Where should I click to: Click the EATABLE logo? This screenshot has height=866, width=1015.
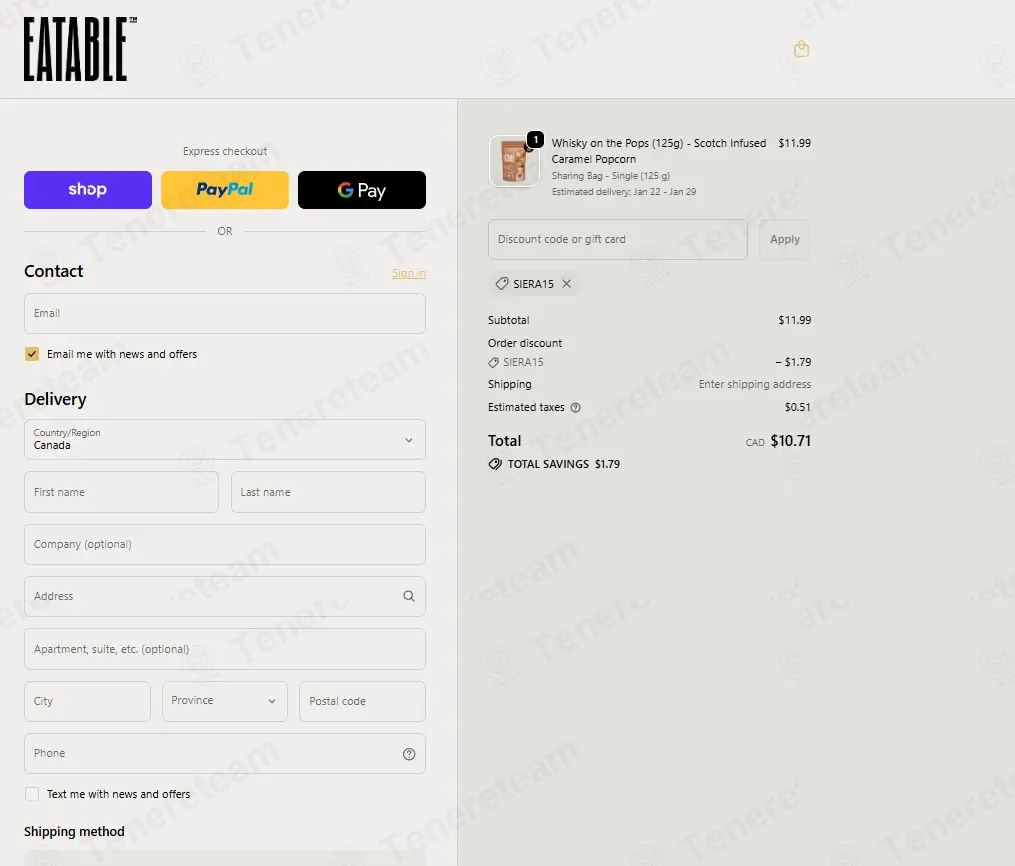click(80, 49)
